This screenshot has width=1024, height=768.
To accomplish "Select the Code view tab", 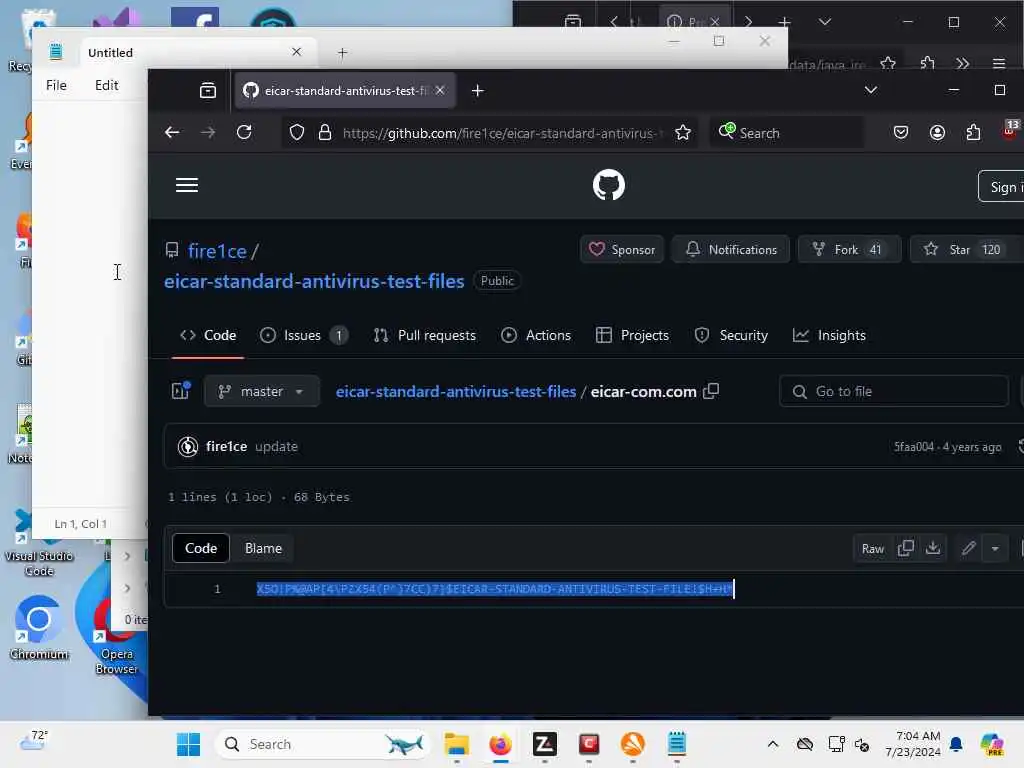I will point(200,549).
